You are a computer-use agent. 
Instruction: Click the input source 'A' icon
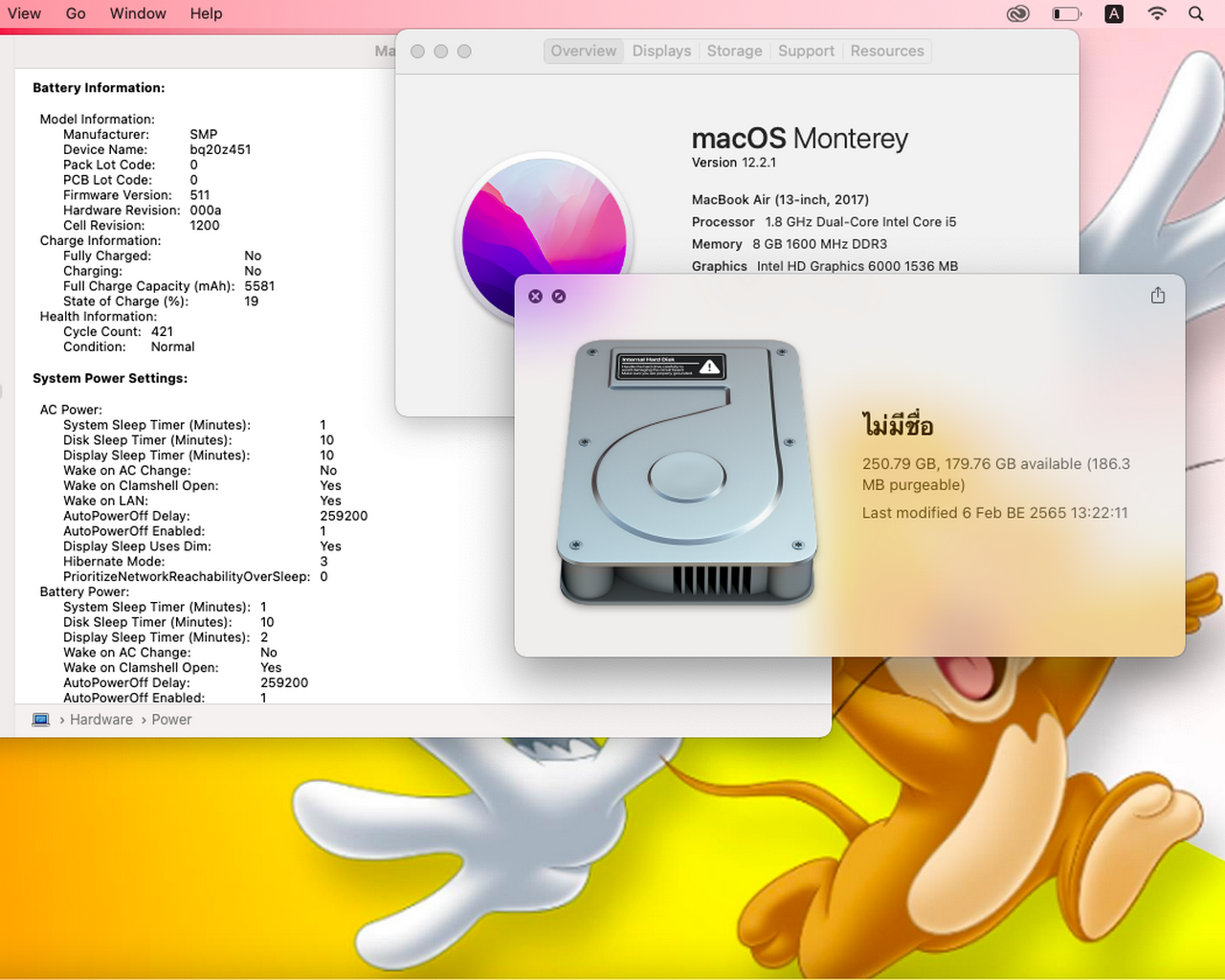[1114, 13]
